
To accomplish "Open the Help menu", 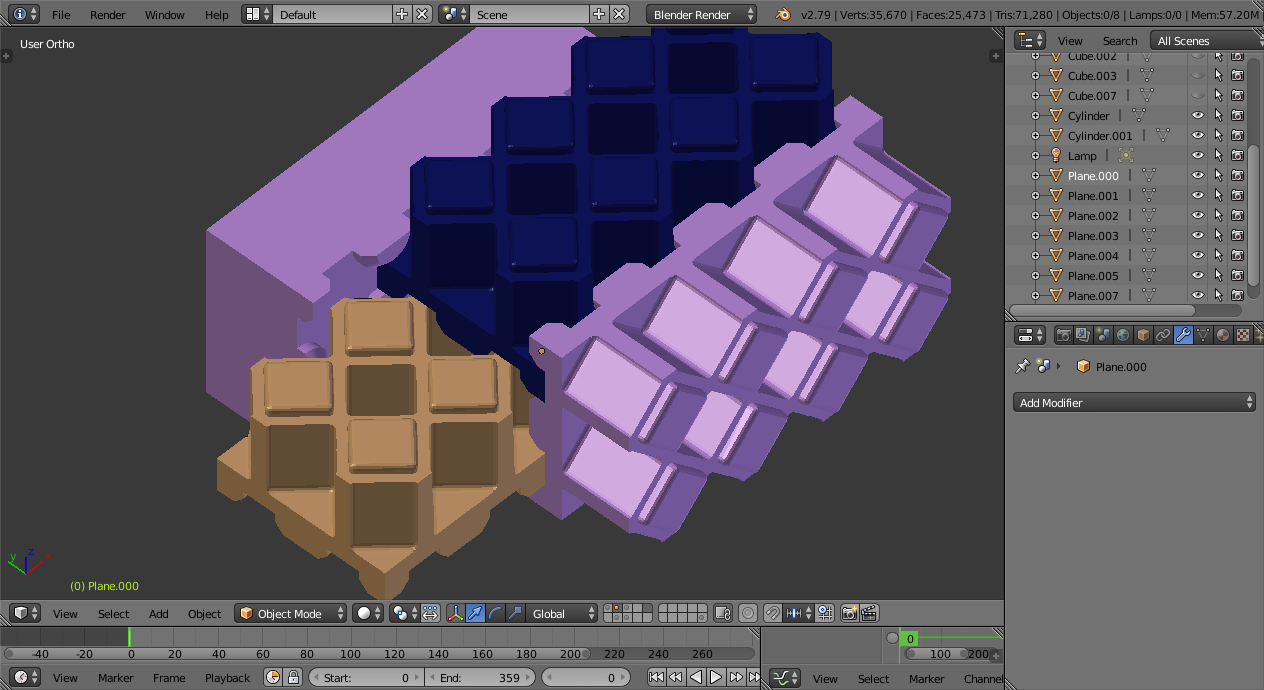I will click(217, 15).
